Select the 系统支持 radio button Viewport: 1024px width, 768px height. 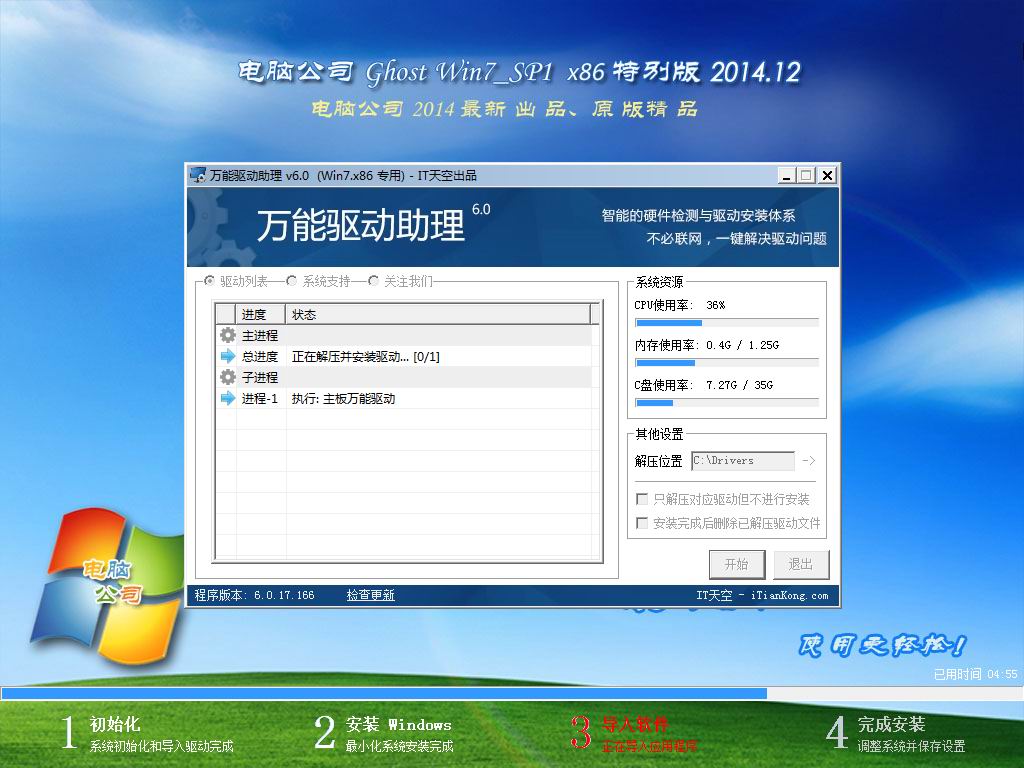pyautogui.click(x=292, y=282)
